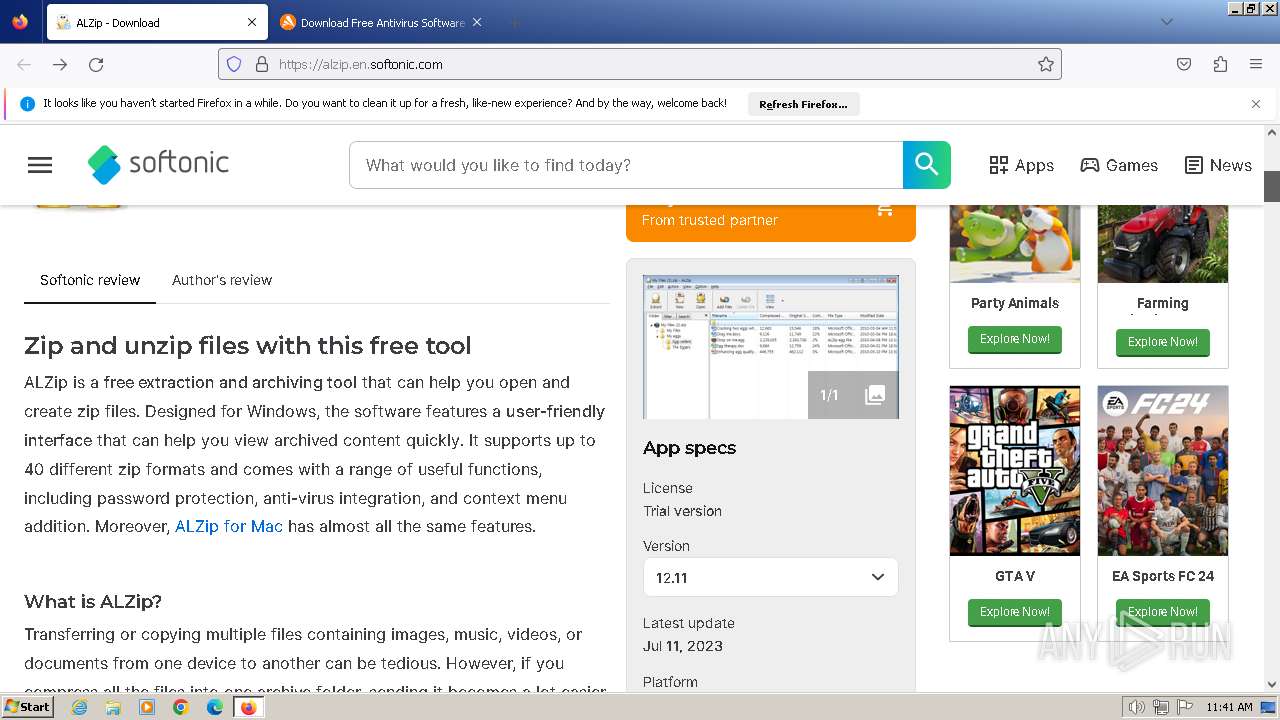The width and height of the screenshot is (1280, 720).
Task: Open the Farming game thumbnail
Action: [x=1162, y=243]
